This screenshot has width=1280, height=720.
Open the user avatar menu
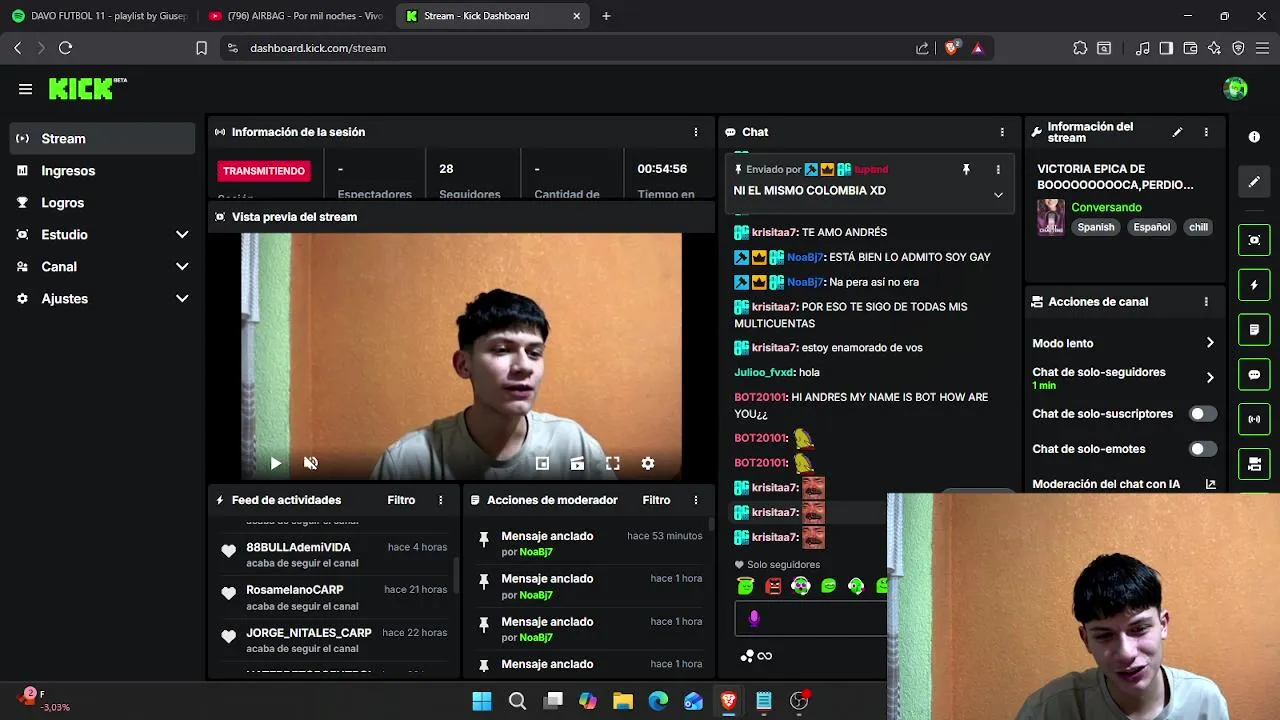(1235, 89)
